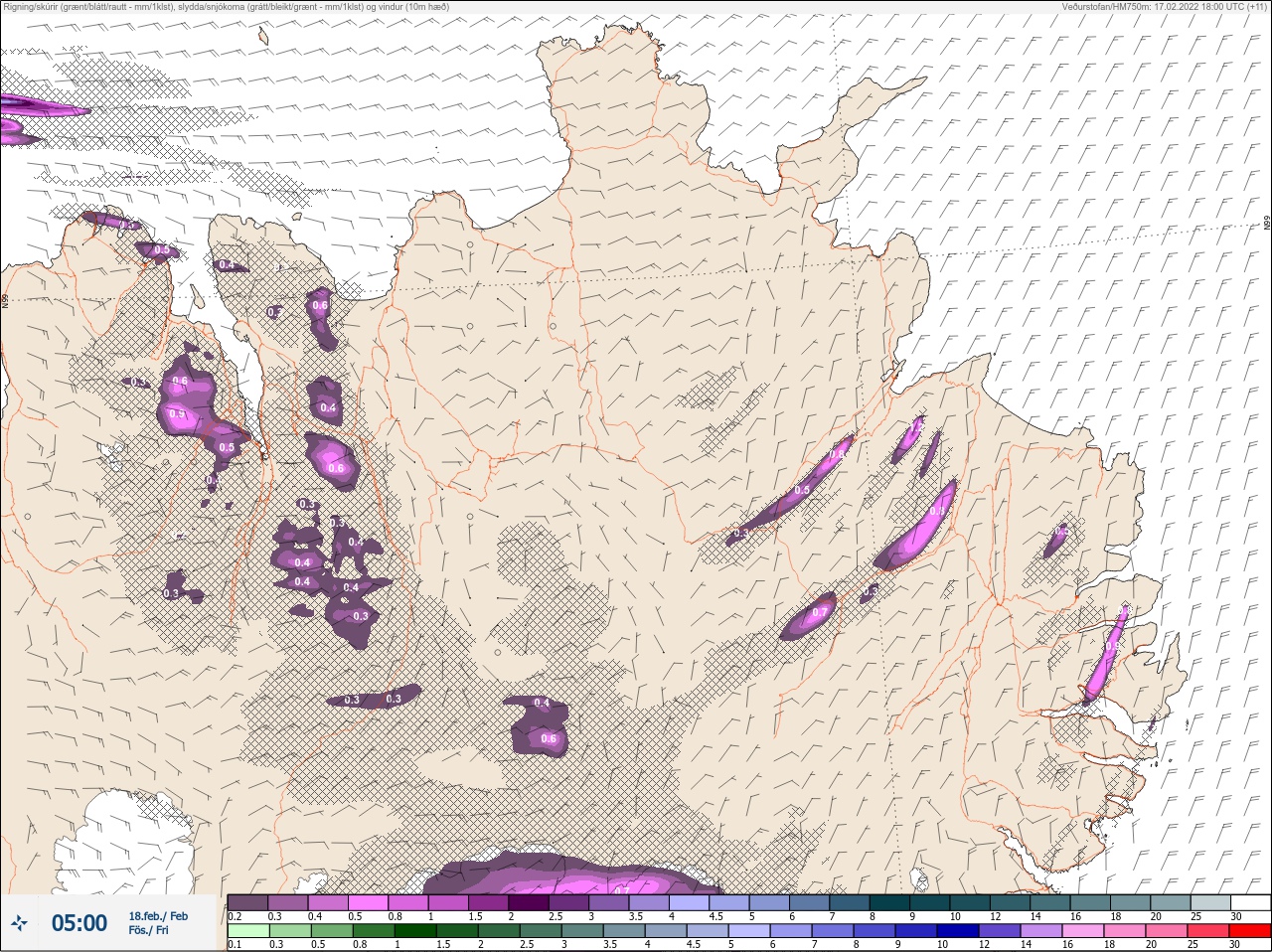The width and height of the screenshot is (1272, 952).
Task: Pick the palest green 0.1 swatch in the lower legend
Action: (247, 930)
